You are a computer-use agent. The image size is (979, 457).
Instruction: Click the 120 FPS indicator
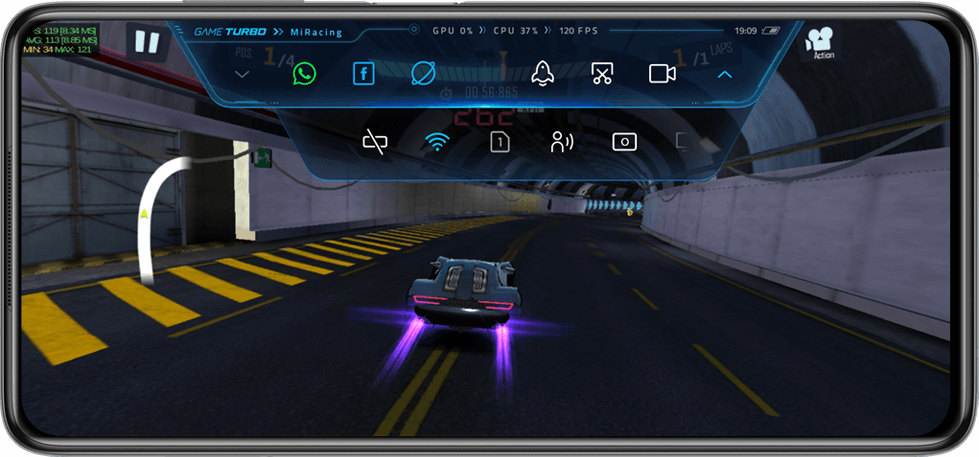point(579,31)
